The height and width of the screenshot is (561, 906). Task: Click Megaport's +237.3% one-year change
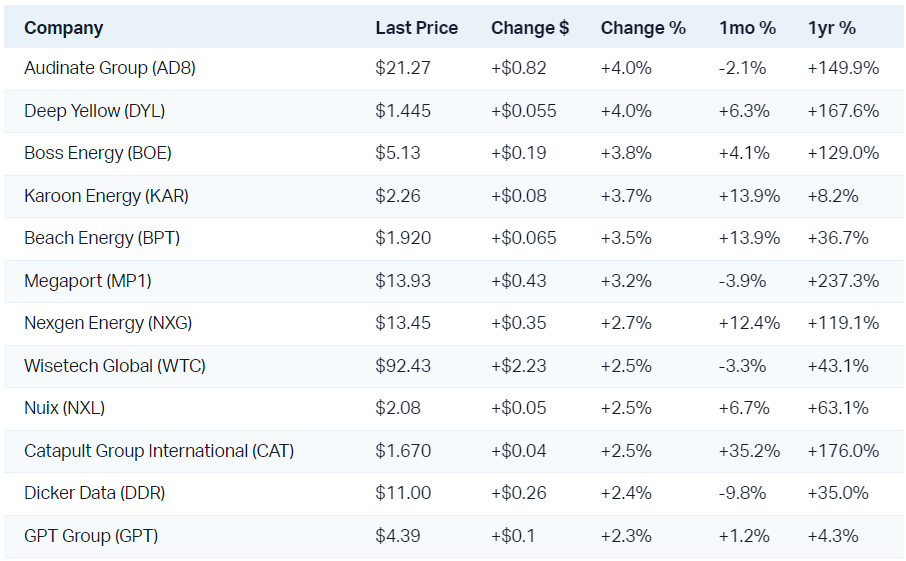(x=843, y=281)
